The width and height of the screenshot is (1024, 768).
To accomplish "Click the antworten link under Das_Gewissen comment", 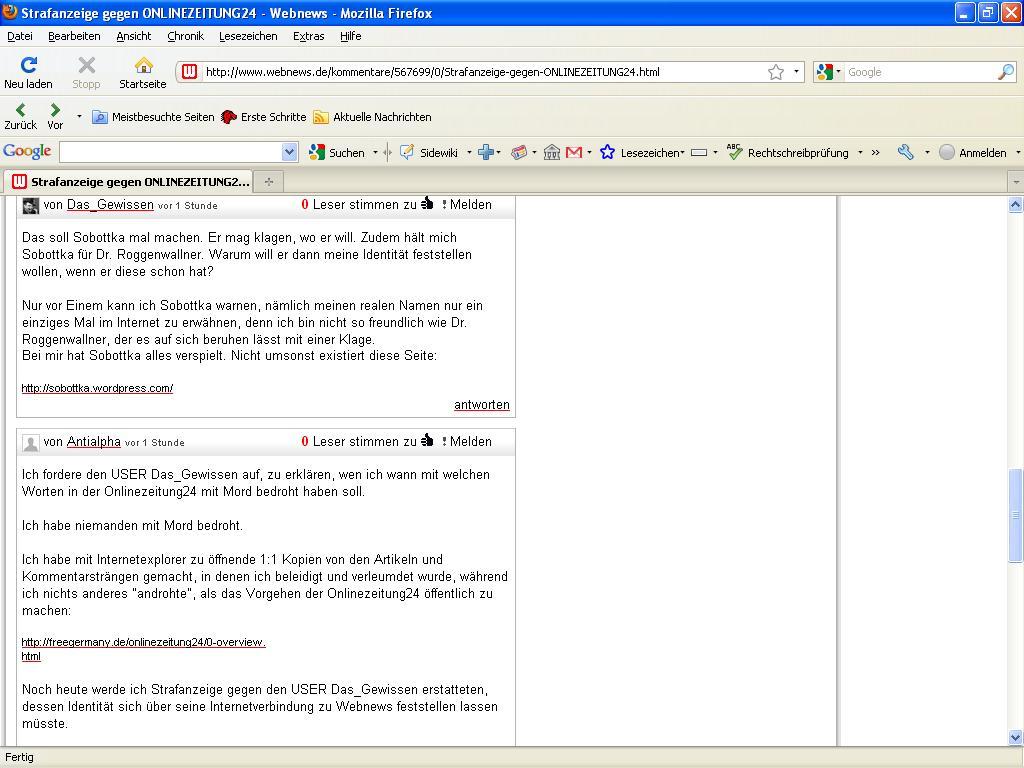I will [481, 405].
